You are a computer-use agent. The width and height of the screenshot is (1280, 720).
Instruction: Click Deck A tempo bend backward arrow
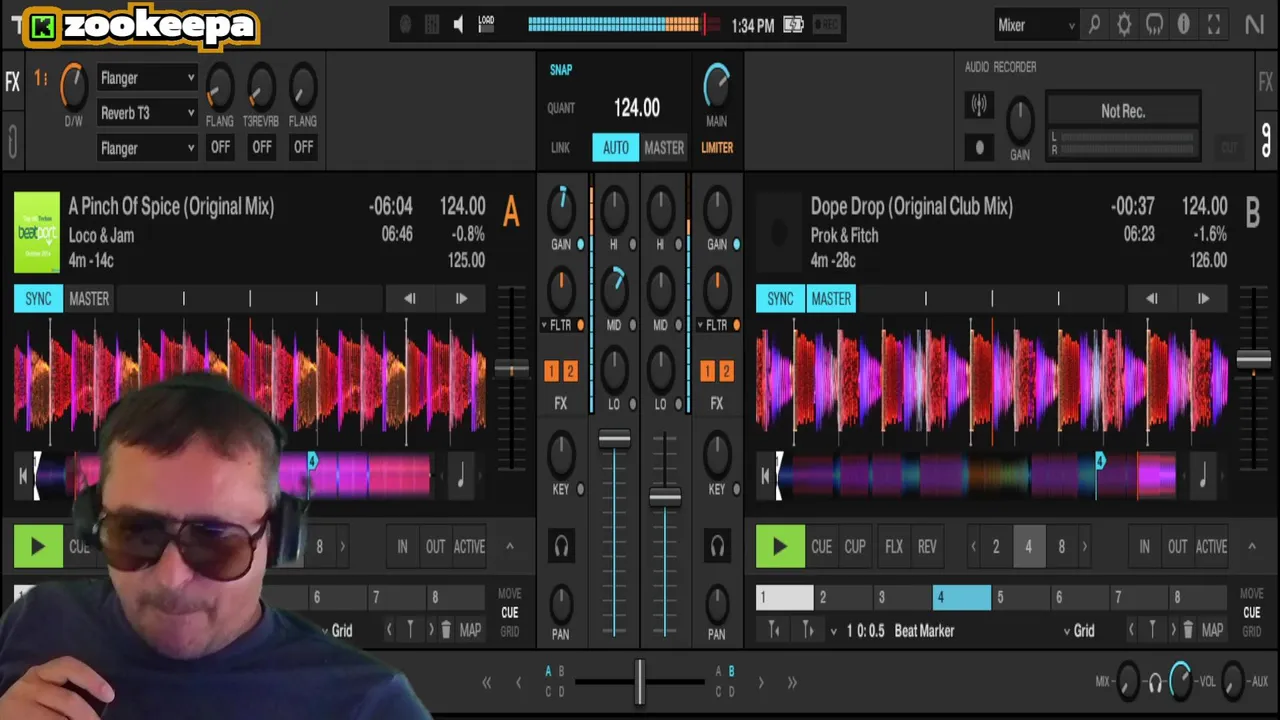(x=410, y=298)
